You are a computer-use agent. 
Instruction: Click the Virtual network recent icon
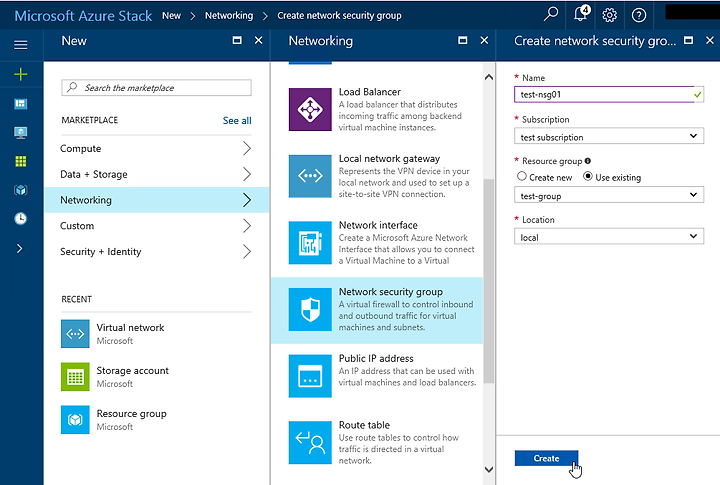[75, 334]
